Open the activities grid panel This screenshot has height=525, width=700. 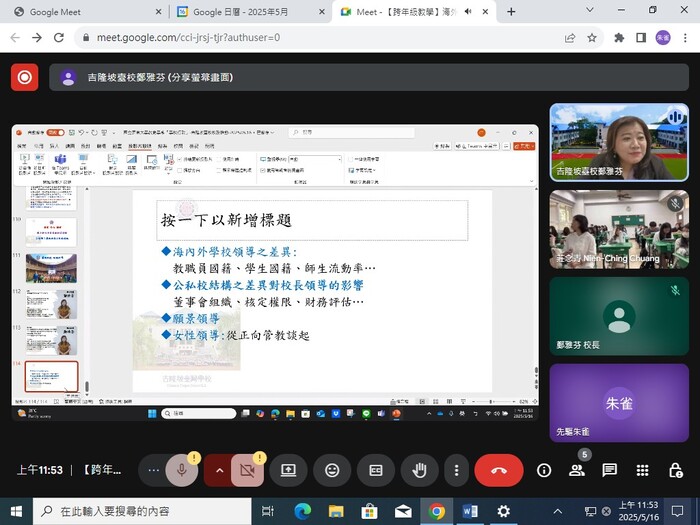click(x=642, y=470)
